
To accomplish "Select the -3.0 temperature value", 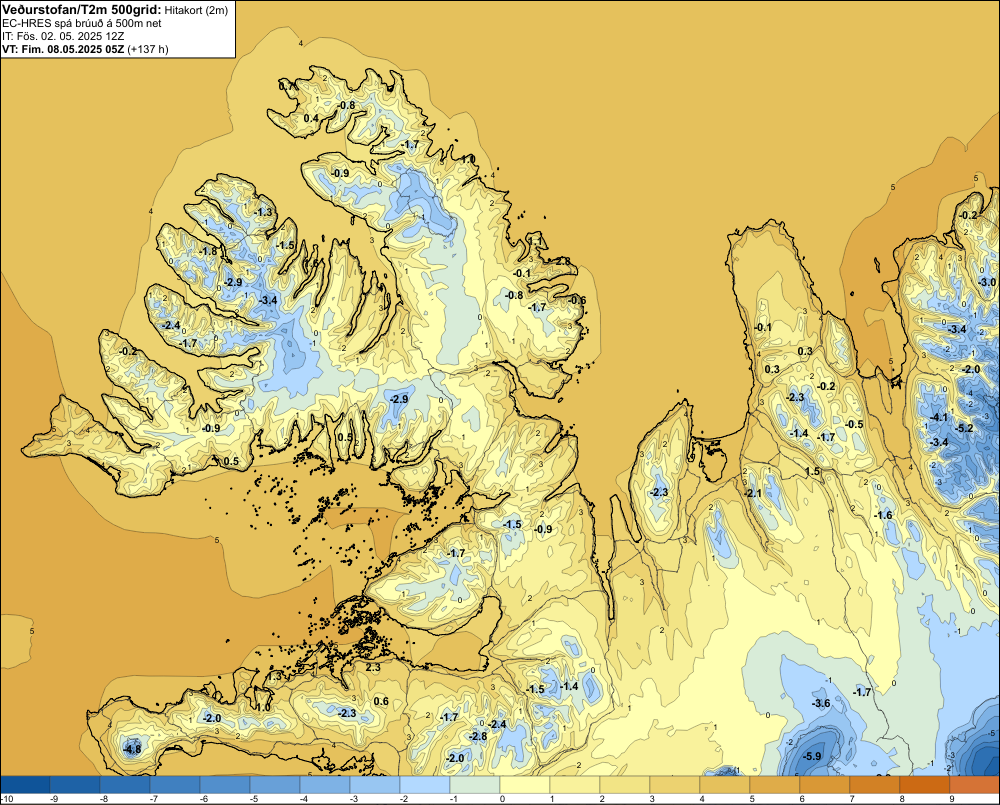I will [x=987, y=282].
